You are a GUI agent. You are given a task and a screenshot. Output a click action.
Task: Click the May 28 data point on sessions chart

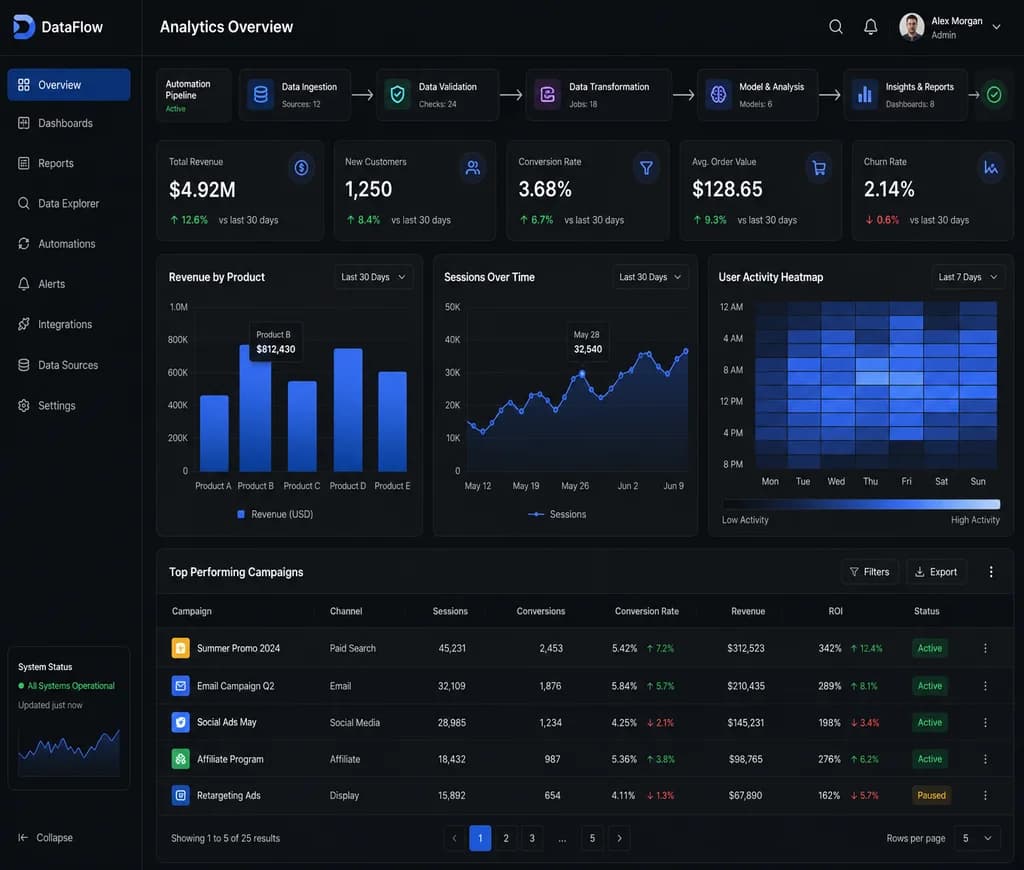tap(582, 374)
